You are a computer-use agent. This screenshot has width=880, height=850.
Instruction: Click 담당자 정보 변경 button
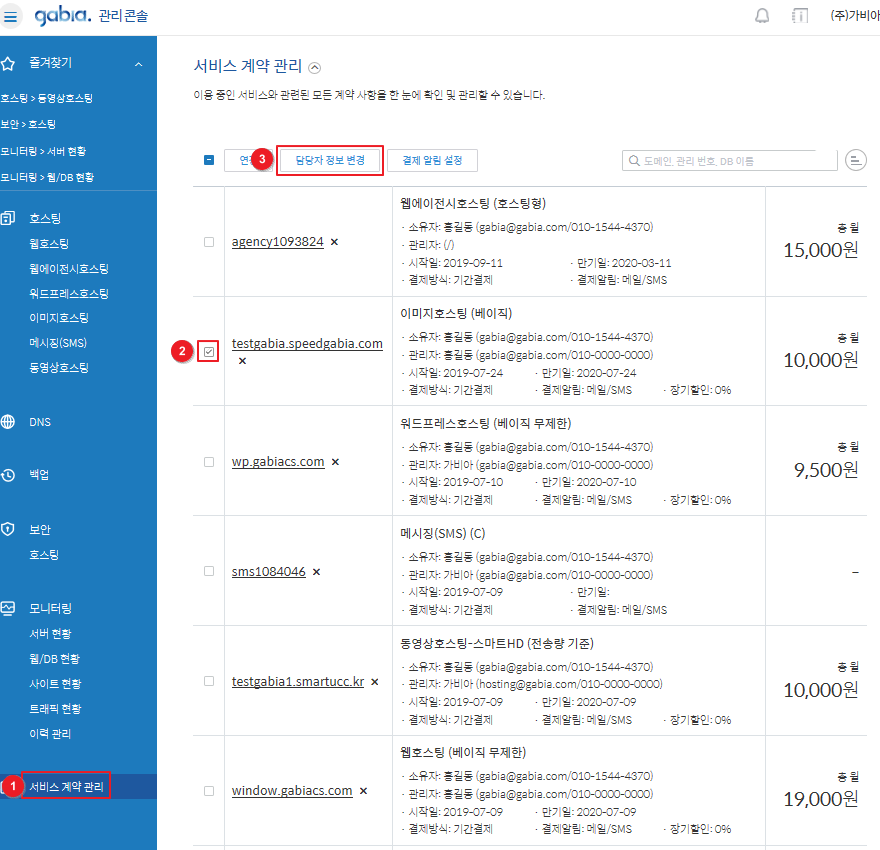coord(330,160)
